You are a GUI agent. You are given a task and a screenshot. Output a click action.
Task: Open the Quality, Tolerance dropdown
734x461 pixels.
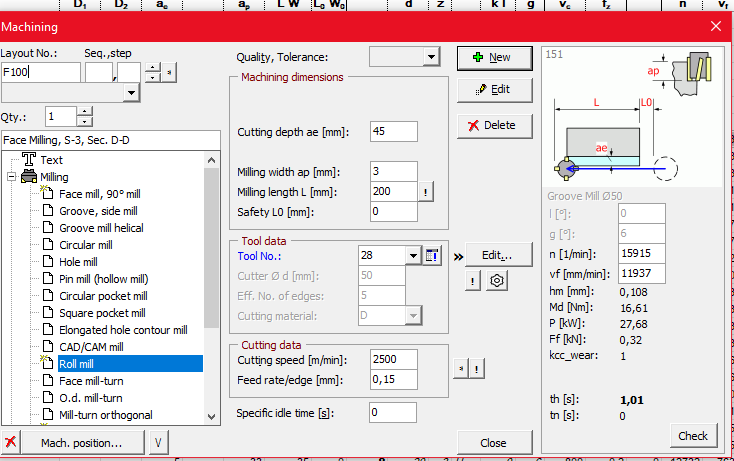point(431,57)
